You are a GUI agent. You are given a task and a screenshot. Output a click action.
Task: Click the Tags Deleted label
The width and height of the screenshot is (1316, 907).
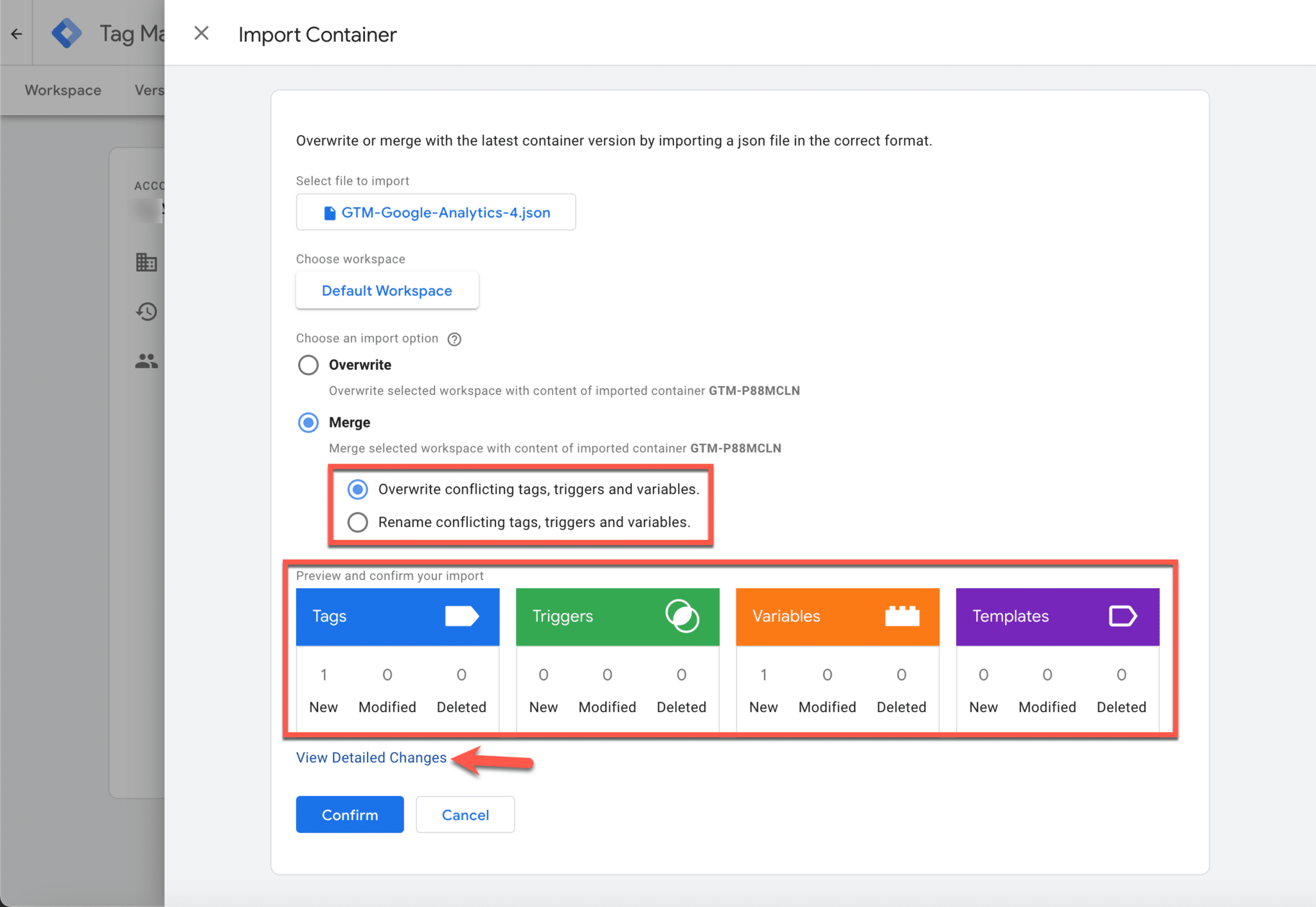pos(461,707)
